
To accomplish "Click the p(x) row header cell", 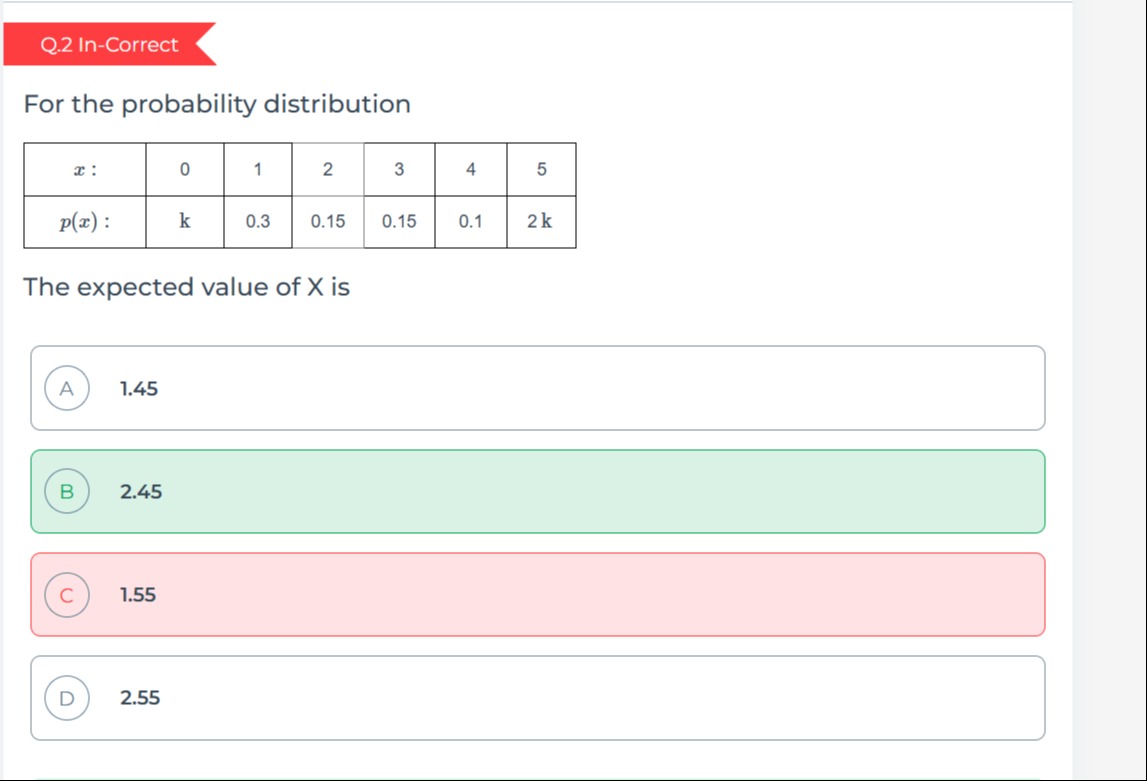I will pos(85,222).
